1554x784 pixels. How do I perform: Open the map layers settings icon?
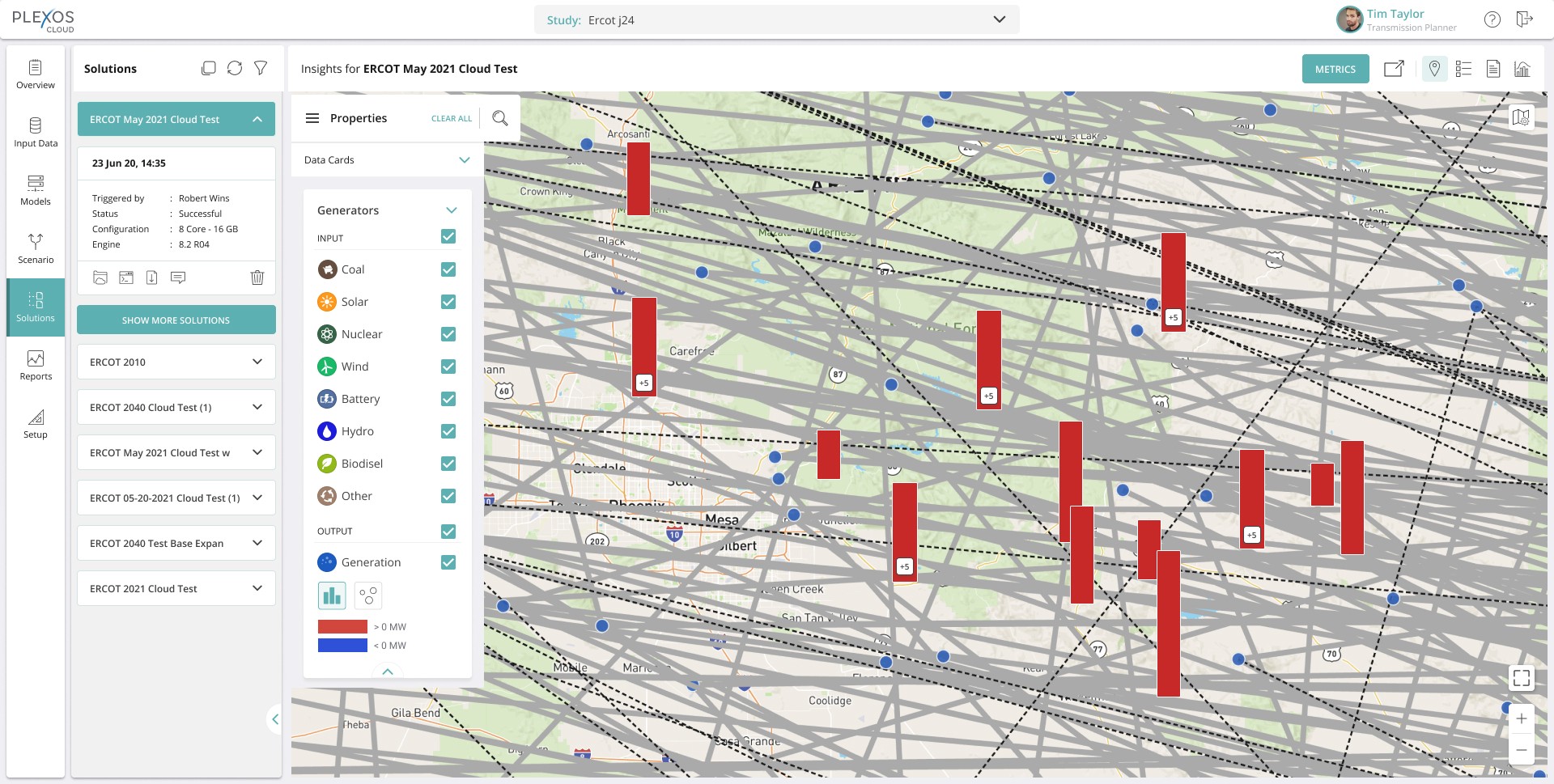point(1522,118)
